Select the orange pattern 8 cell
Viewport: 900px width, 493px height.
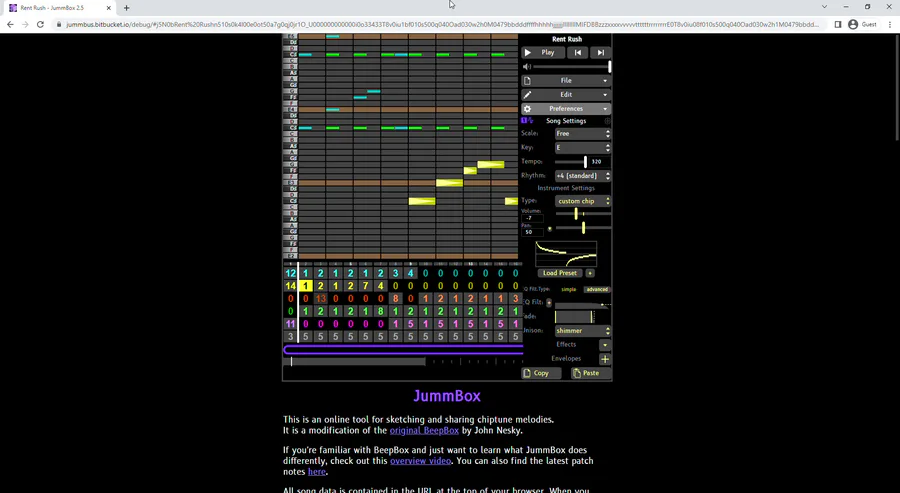click(x=395, y=298)
